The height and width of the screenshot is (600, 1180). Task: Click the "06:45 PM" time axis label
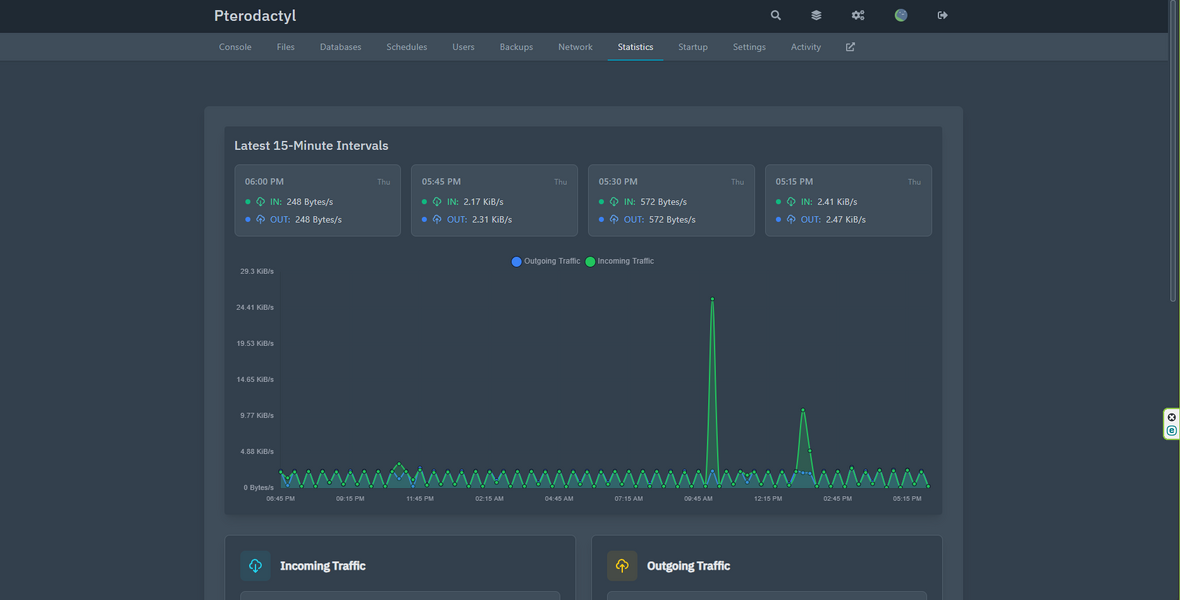(281, 498)
